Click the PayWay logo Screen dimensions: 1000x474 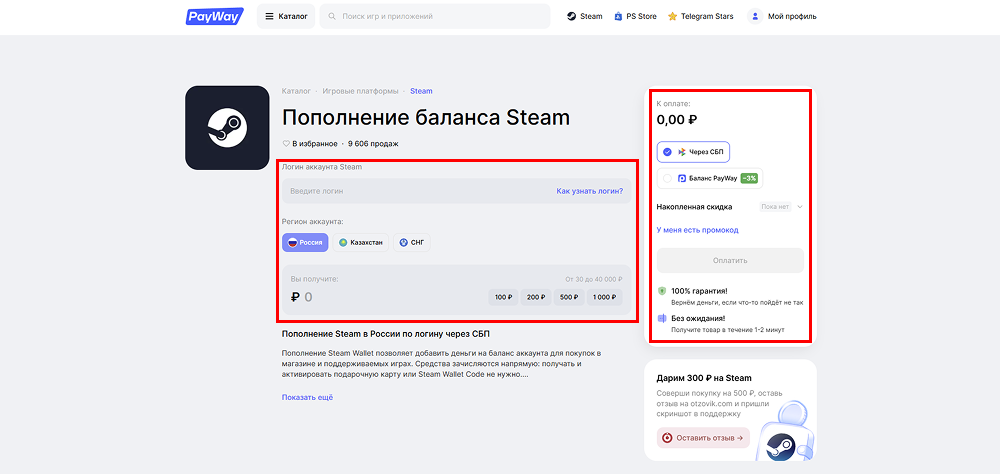point(214,16)
